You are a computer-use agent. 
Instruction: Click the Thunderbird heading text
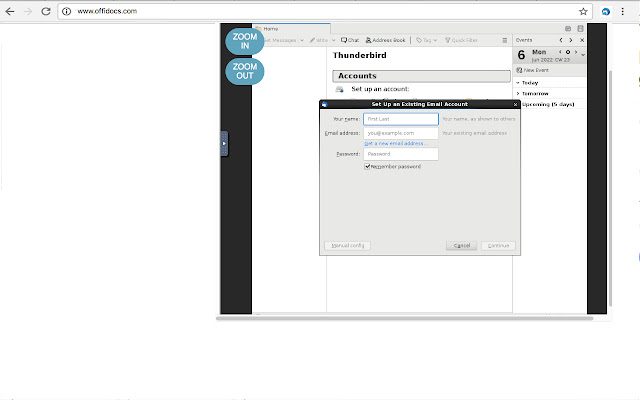pyautogui.click(x=360, y=56)
